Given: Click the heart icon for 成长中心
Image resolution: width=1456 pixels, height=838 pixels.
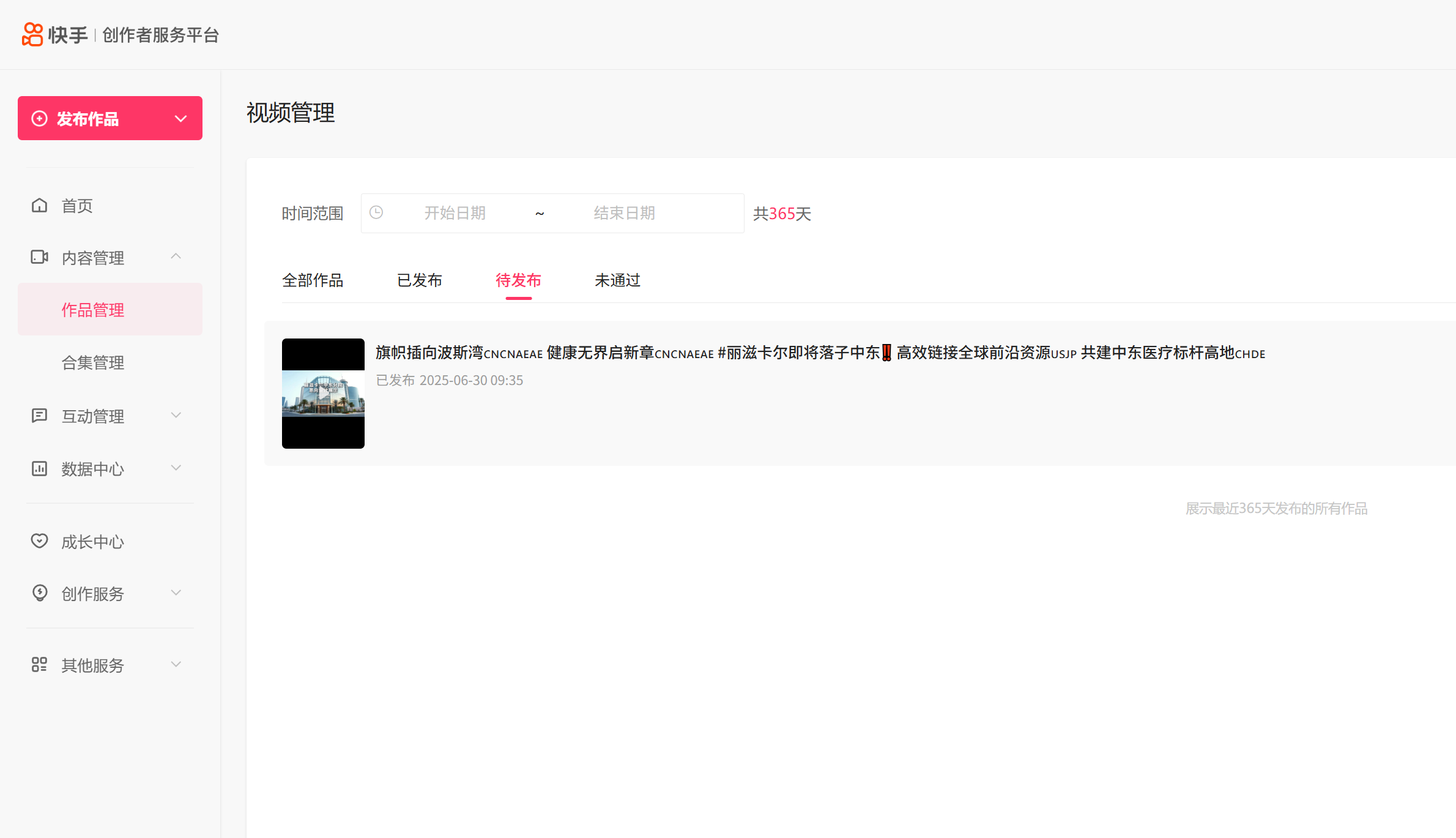Looking at the screenshot, I should [x=39, y=541].
